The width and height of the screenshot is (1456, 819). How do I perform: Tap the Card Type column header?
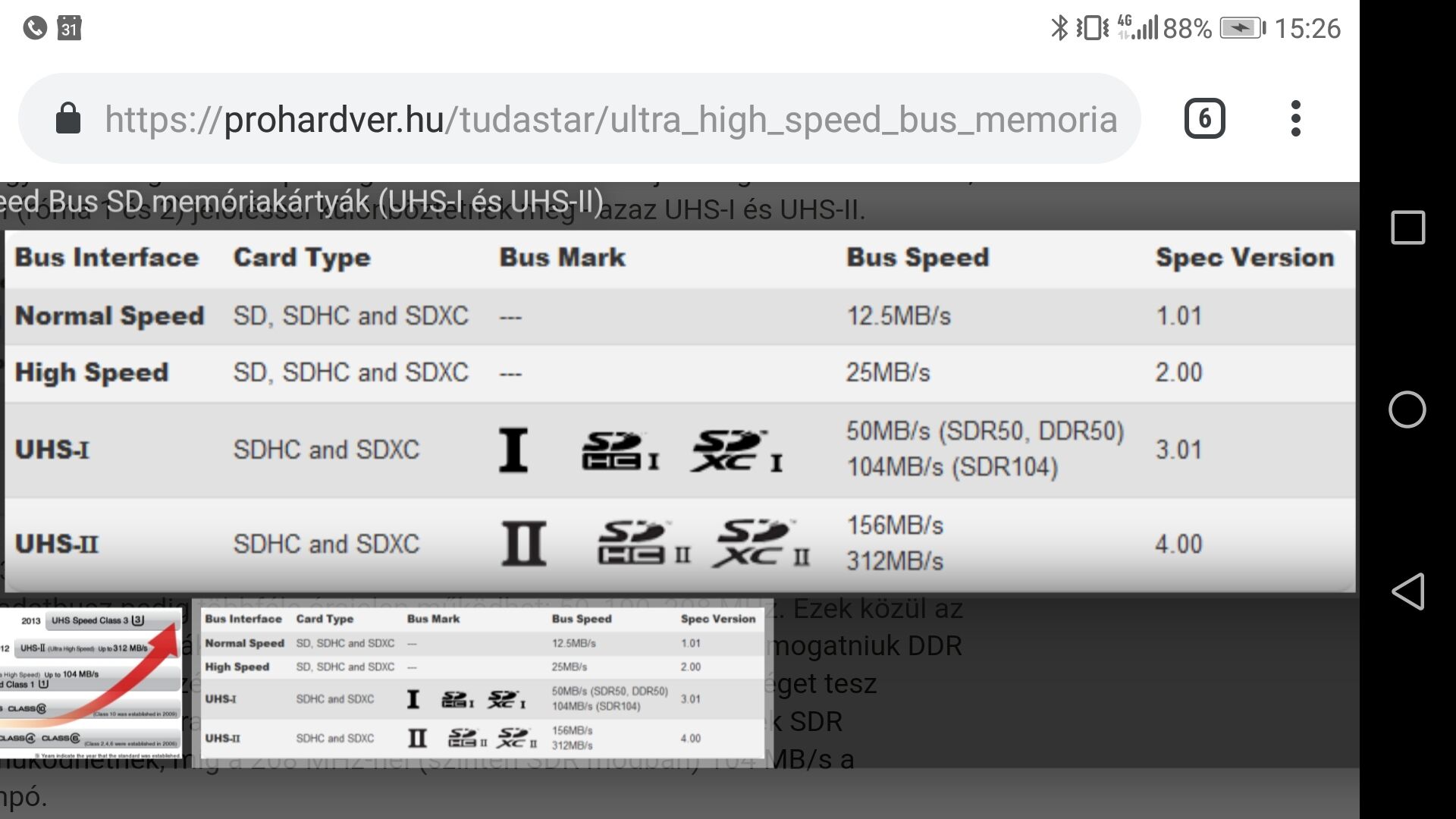pos(302,258)
